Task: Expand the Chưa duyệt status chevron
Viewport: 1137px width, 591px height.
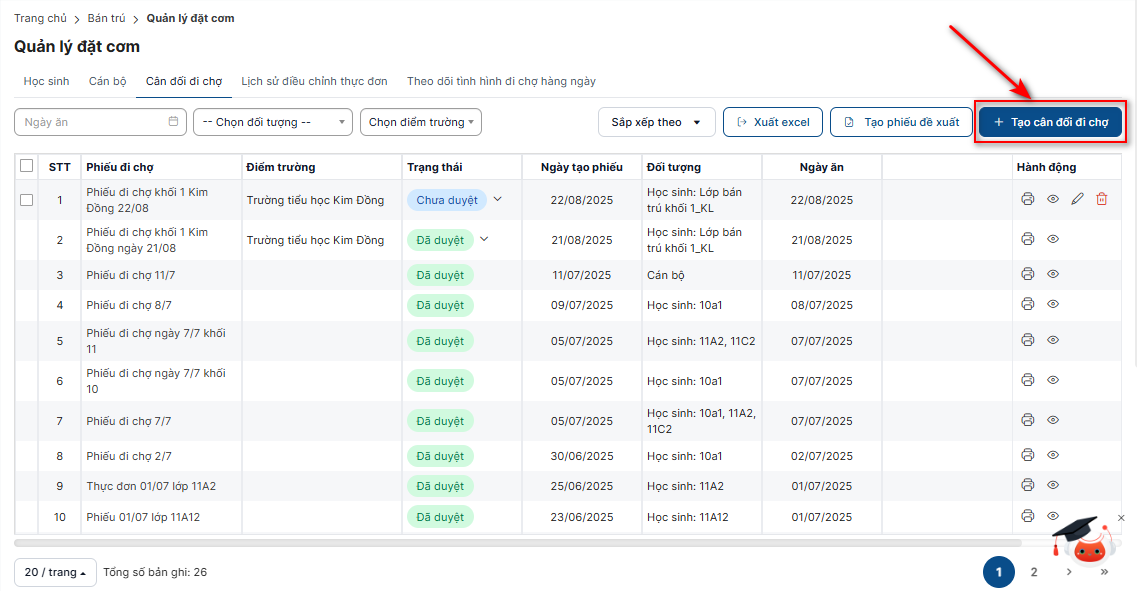Action: click(498, 199)
